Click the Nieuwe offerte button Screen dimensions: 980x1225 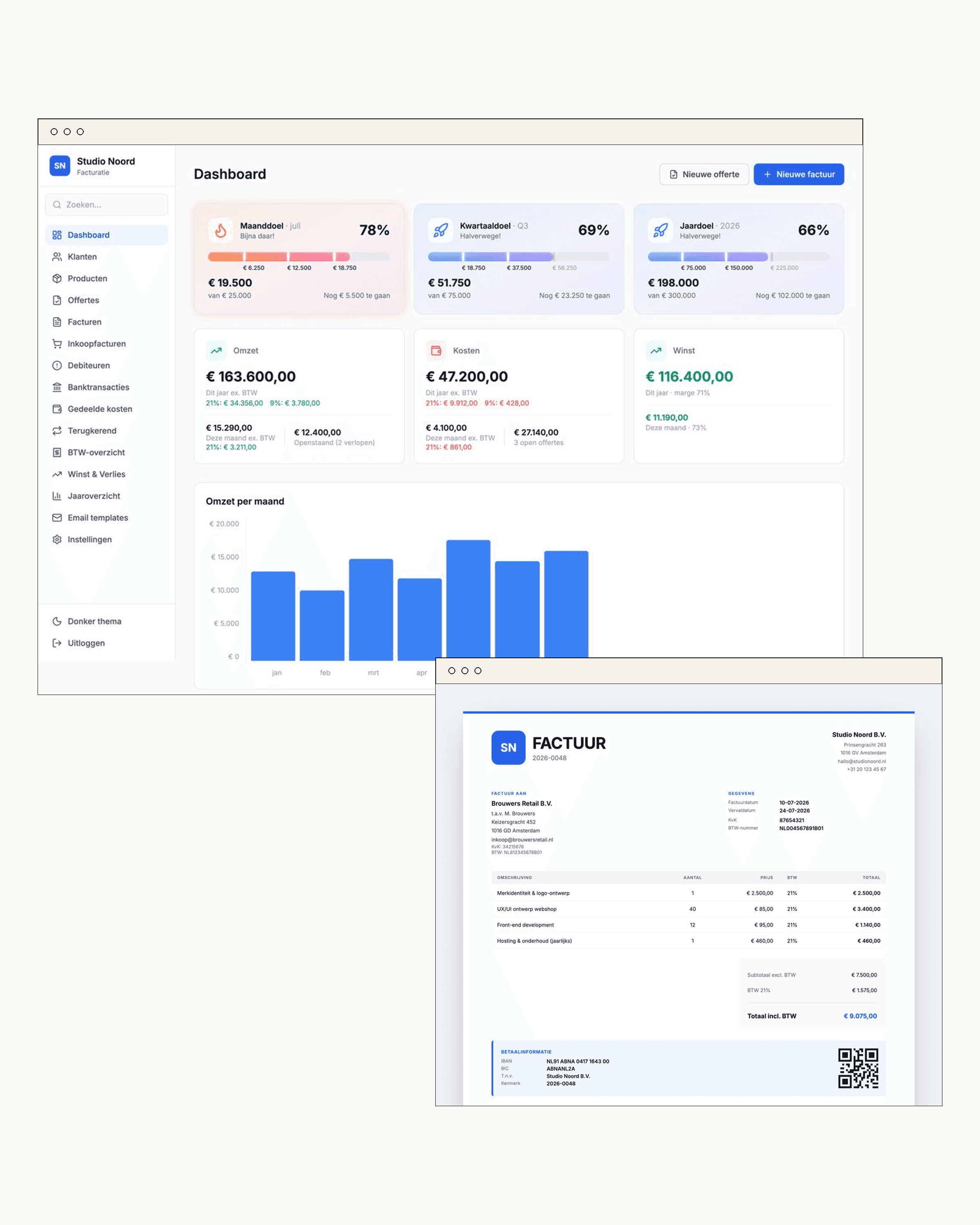click(x=704, y=174)
